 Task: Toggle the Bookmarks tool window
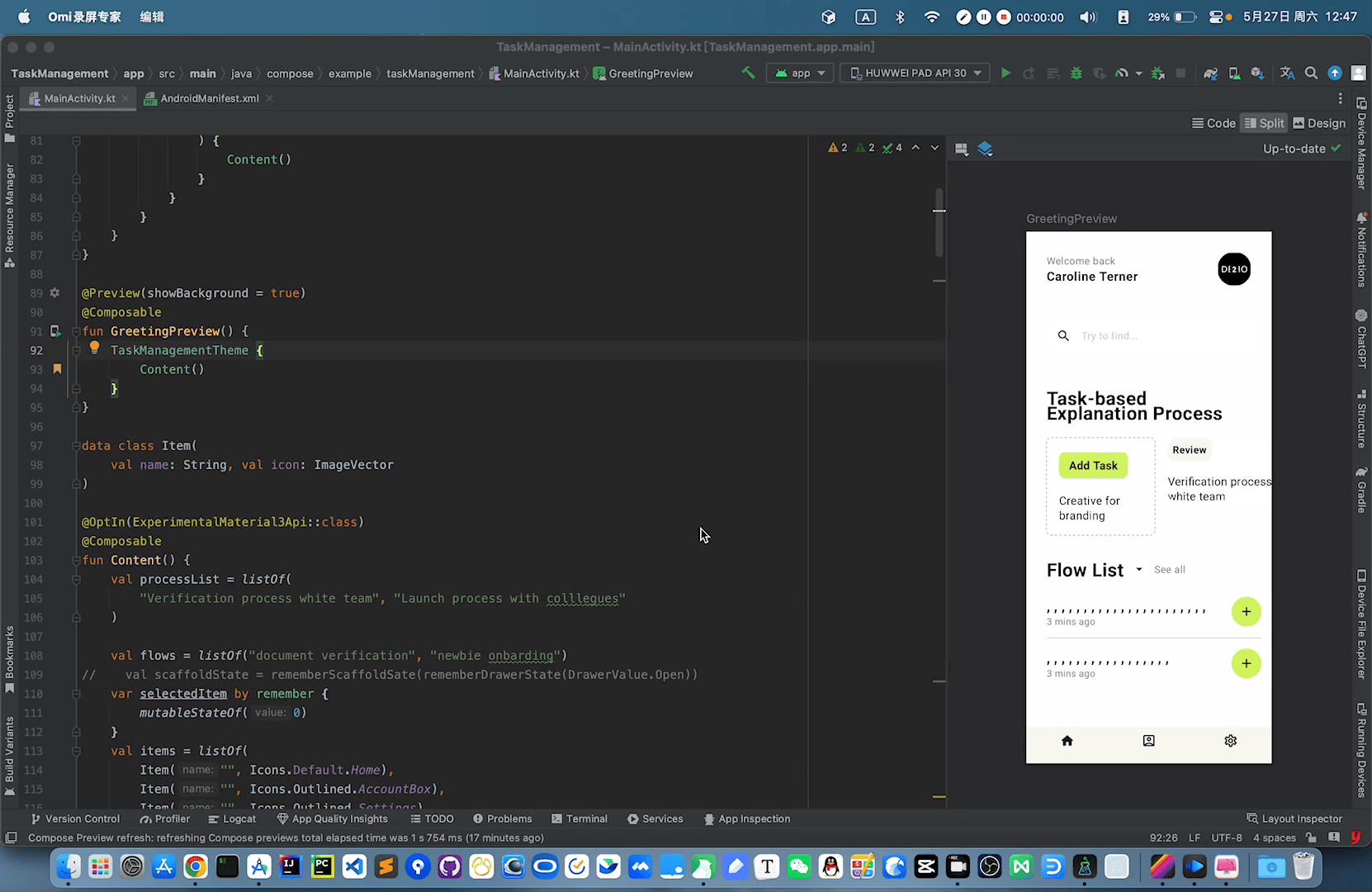click(x=9, y=659)
